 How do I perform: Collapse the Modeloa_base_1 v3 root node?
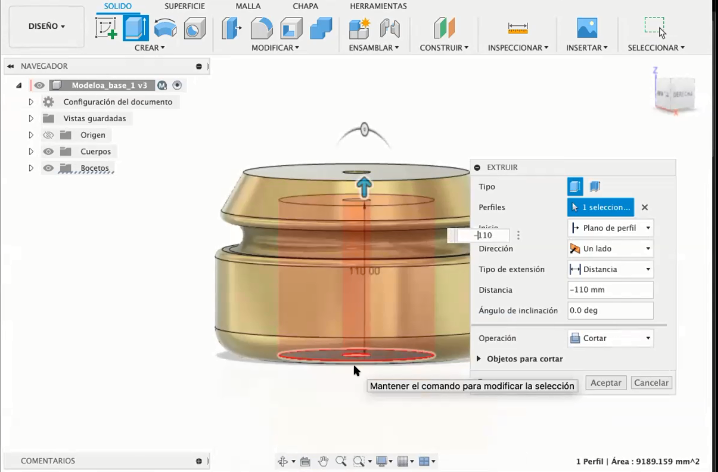(x=19, y=85)
